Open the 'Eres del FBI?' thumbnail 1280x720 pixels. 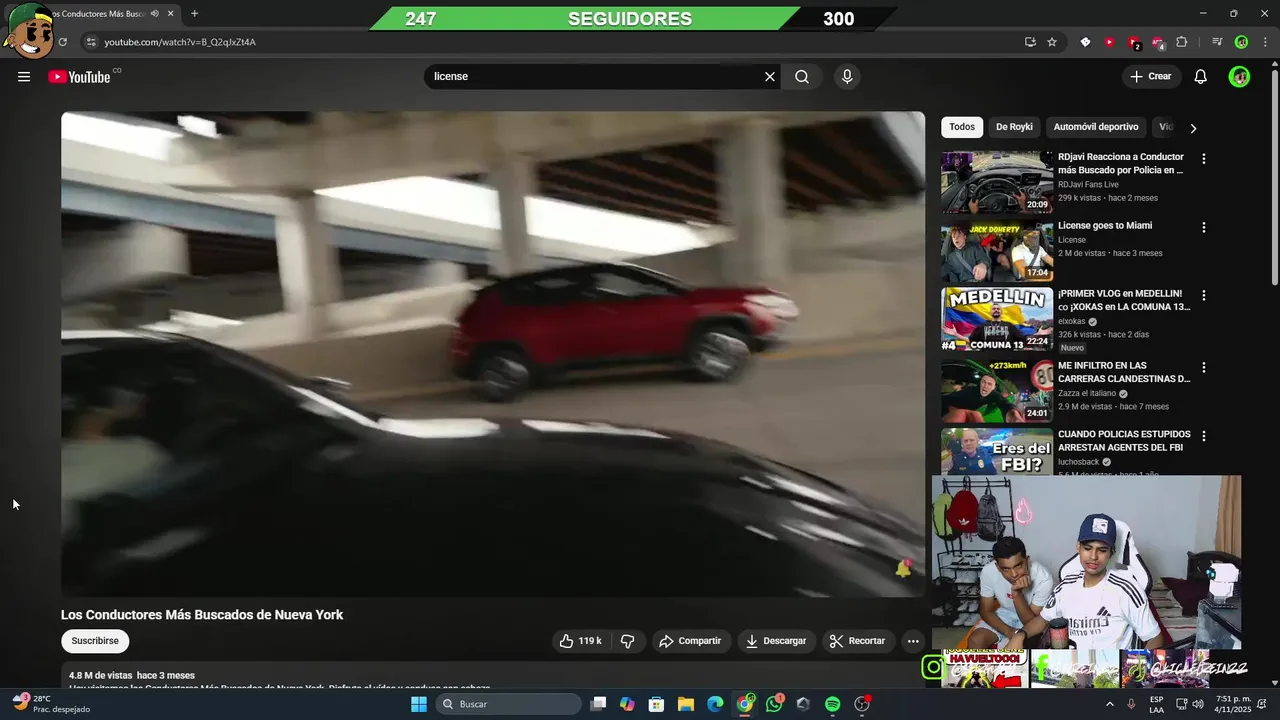coord(996,452)
